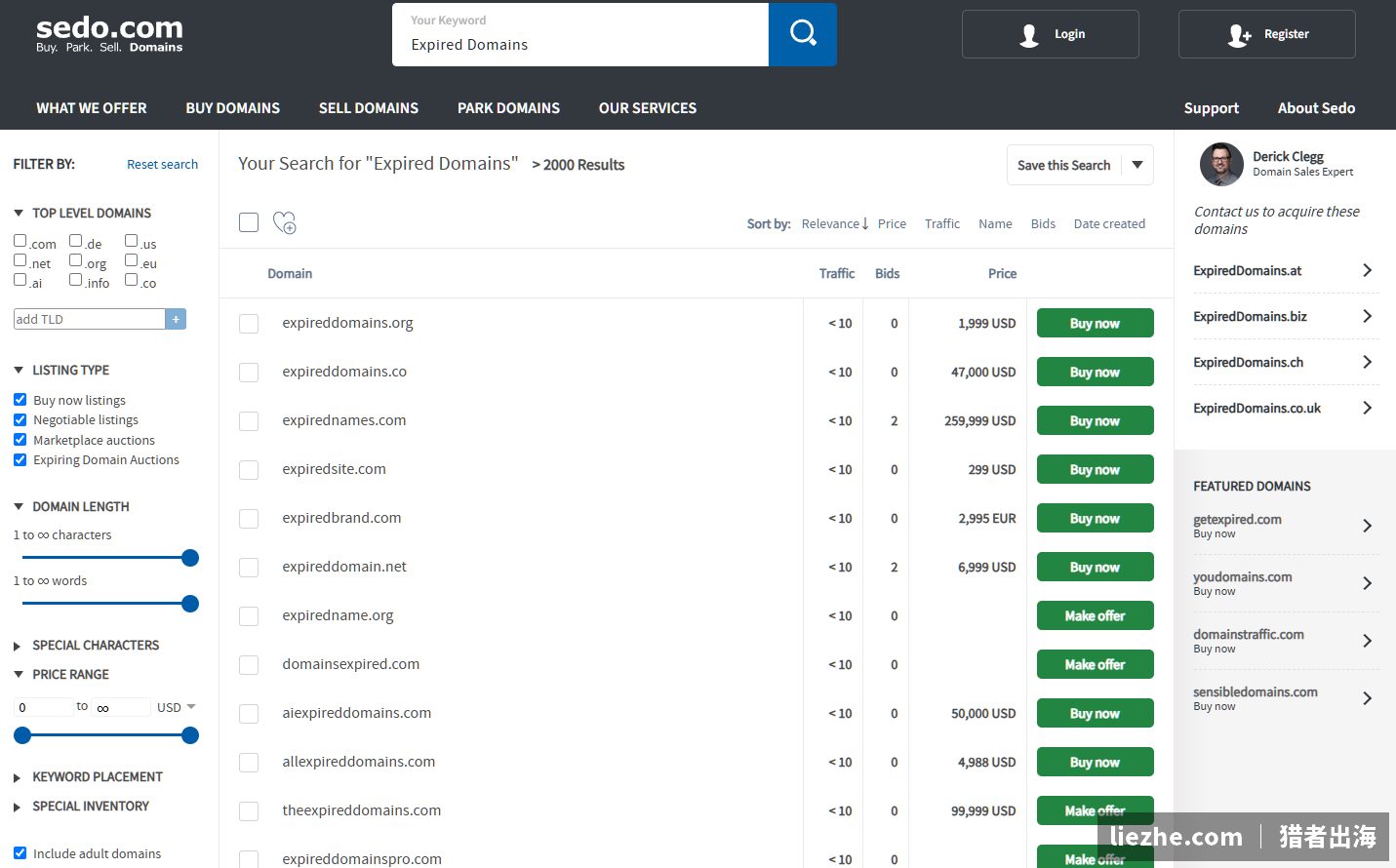This screenshot has height=868, width=1396.
Task: Tick the .ai TLD checkbox
Action: coord(20,280)
